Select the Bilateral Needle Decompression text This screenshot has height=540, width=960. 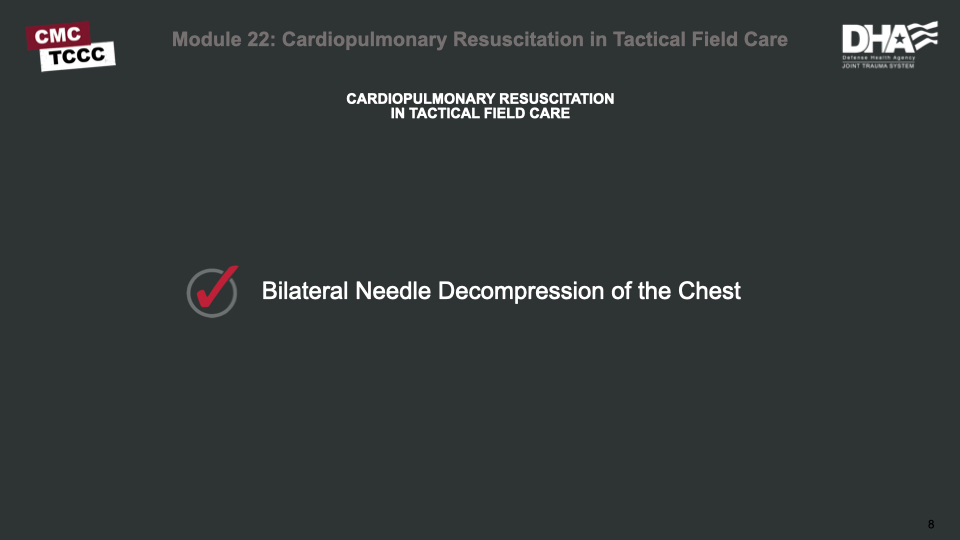click(501, 291)
